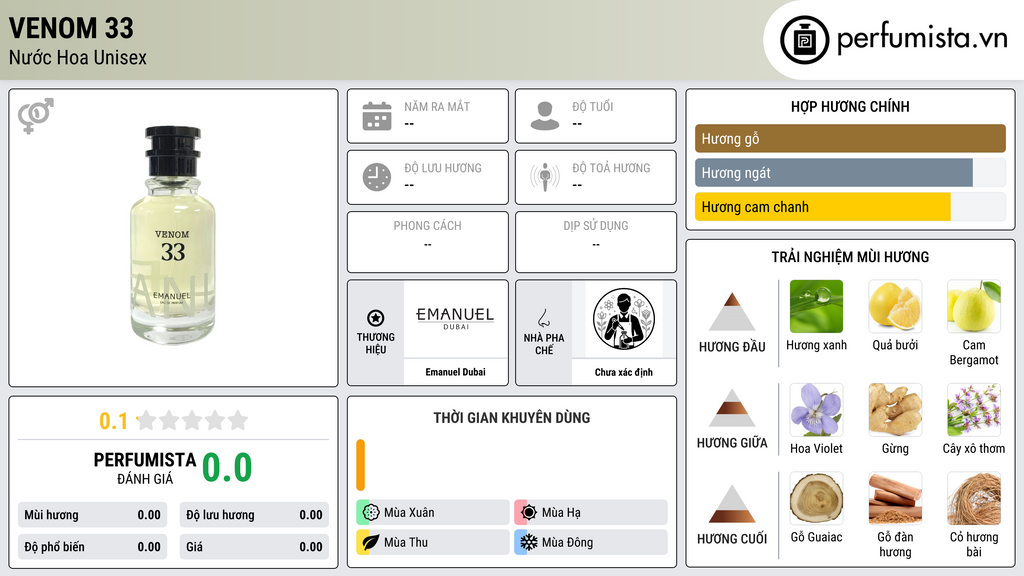Click the orange 0.1 rating value
Image resolution: width=1024 pixels, height=576 pixels.
tap(113, 421)
